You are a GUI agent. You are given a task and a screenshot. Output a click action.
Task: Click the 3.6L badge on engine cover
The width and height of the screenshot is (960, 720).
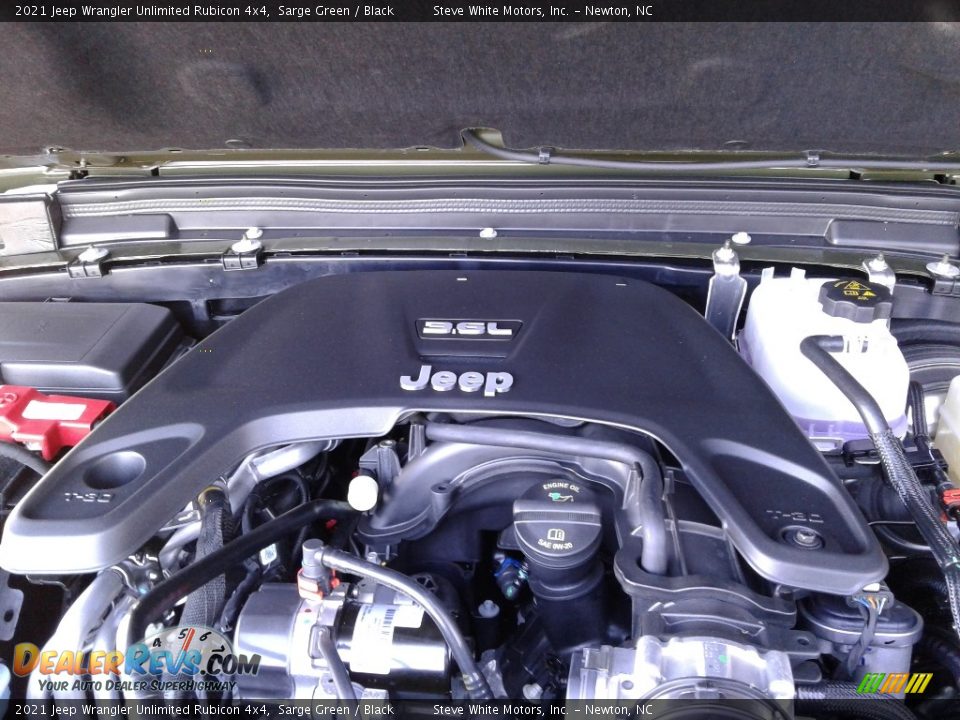[469, 329]
